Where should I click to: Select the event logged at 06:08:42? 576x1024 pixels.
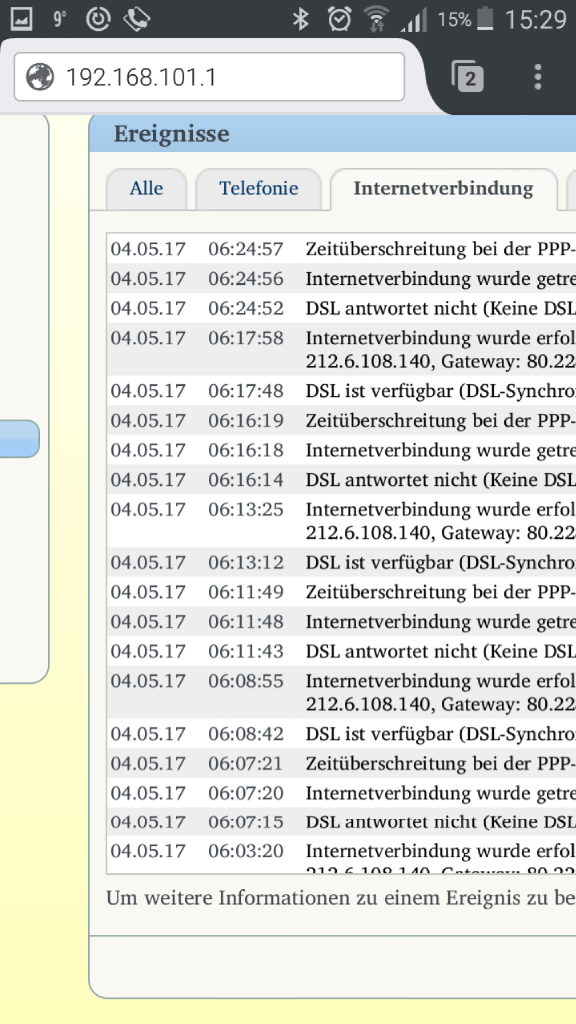click(342, 734)
